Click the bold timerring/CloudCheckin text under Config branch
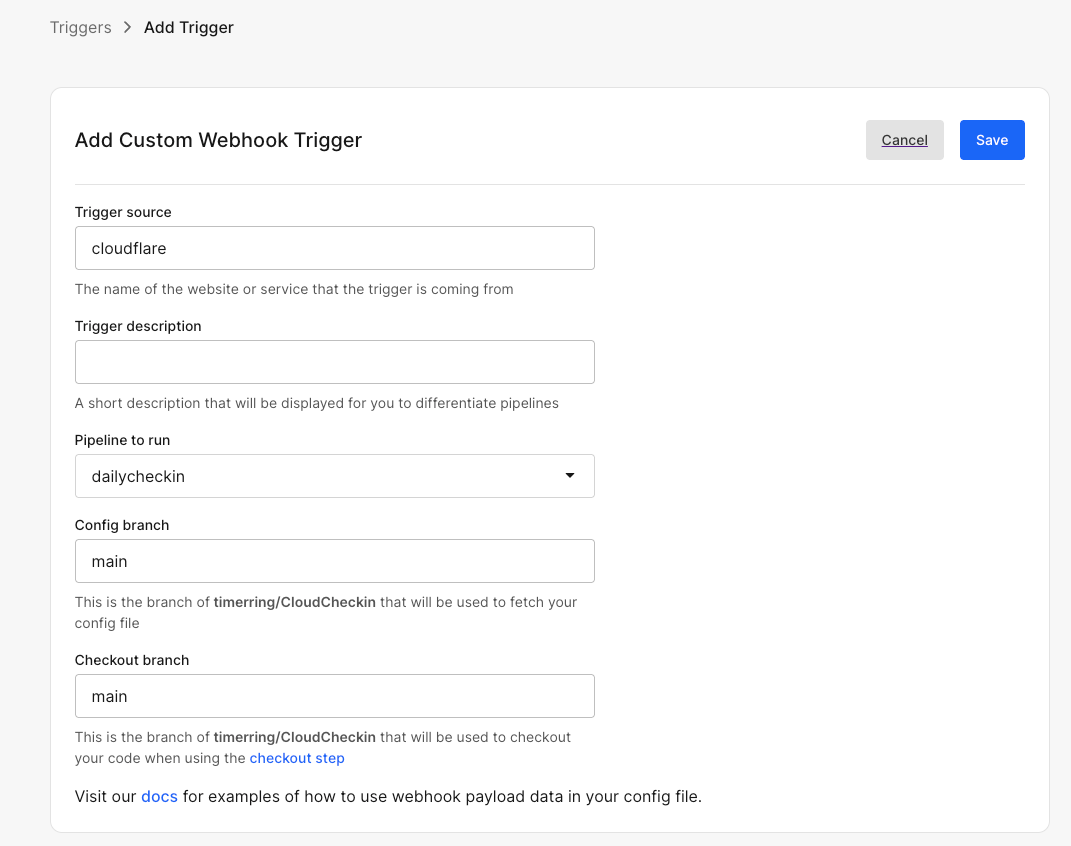This screenshot has width=1071, height=846. [x=294, y=602]
